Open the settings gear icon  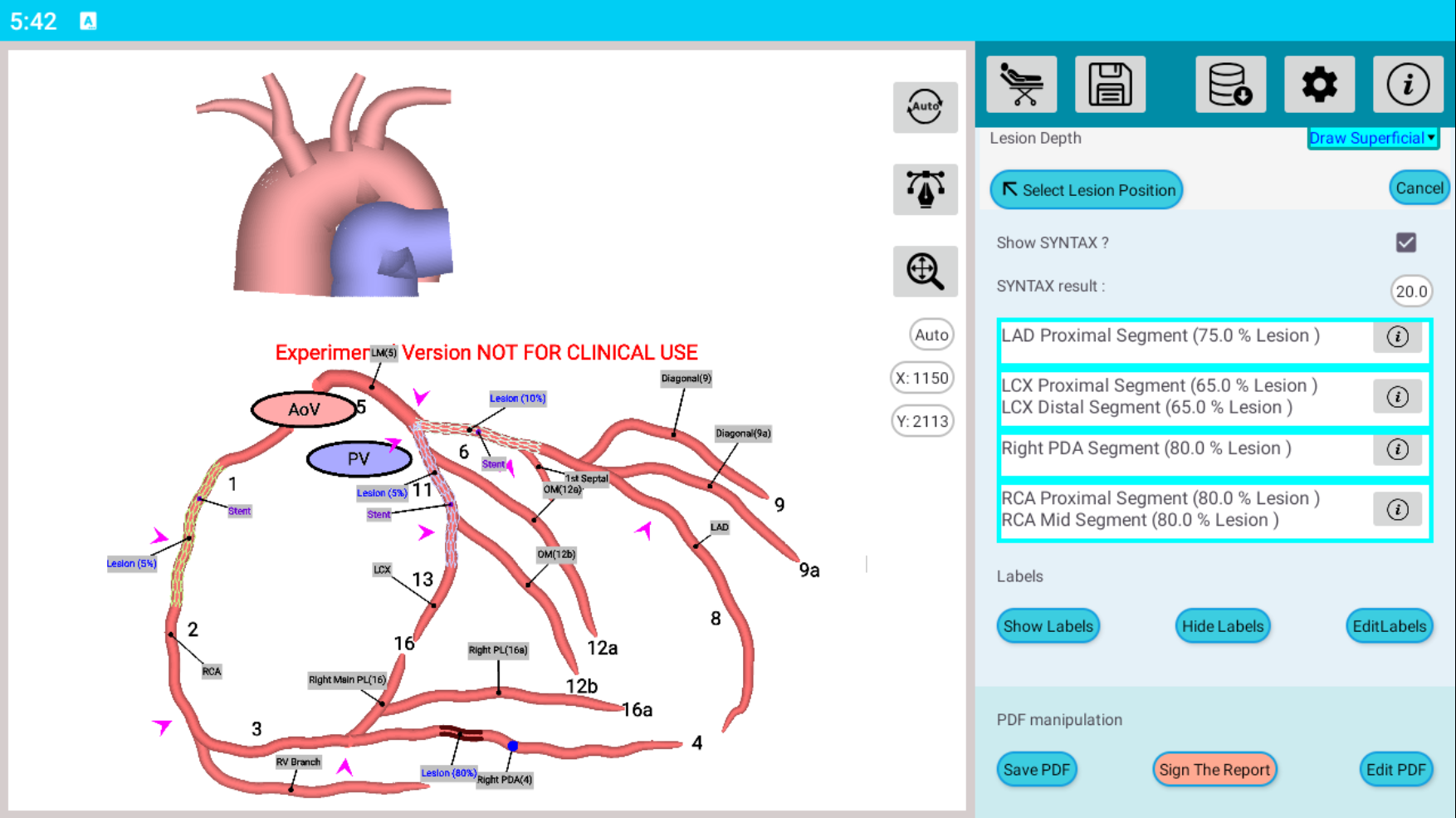[1319, 85]
